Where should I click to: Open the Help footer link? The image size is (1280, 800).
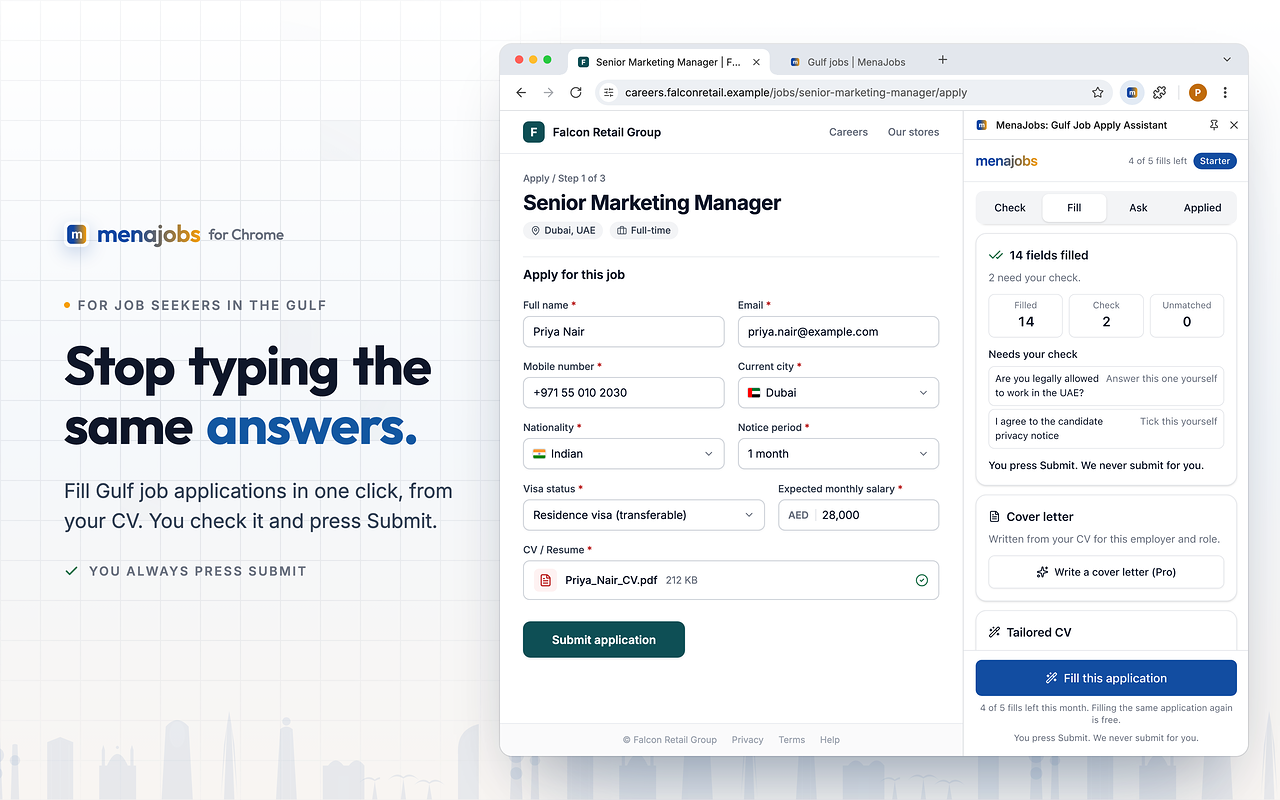pos(830,740)
